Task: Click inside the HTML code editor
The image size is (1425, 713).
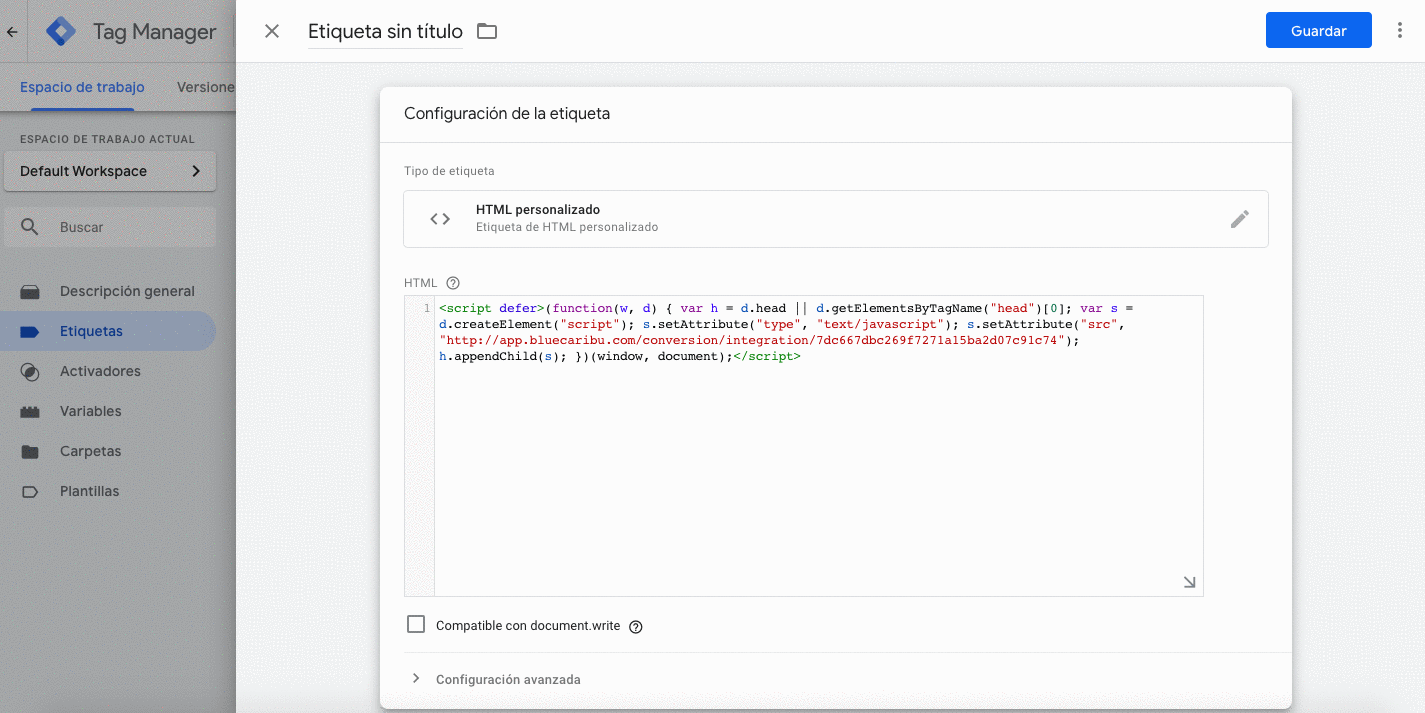Action: tap(818, 445)
